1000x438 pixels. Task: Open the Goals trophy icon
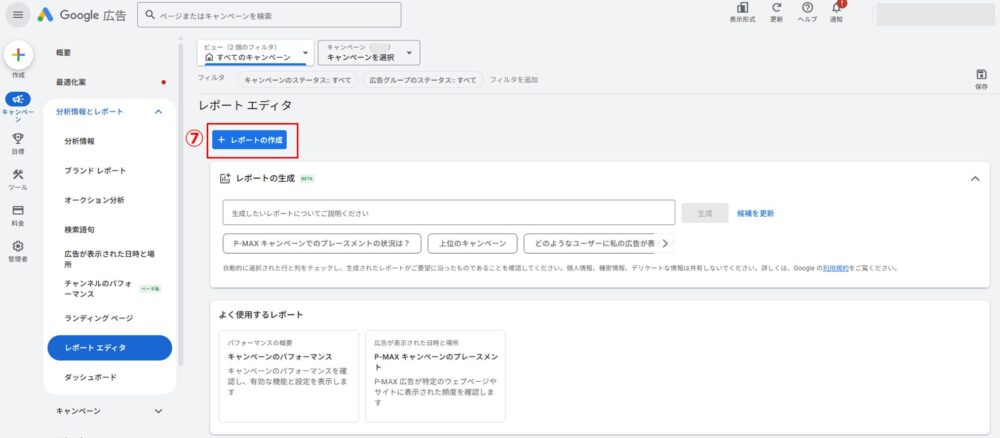tap(18, 139)
